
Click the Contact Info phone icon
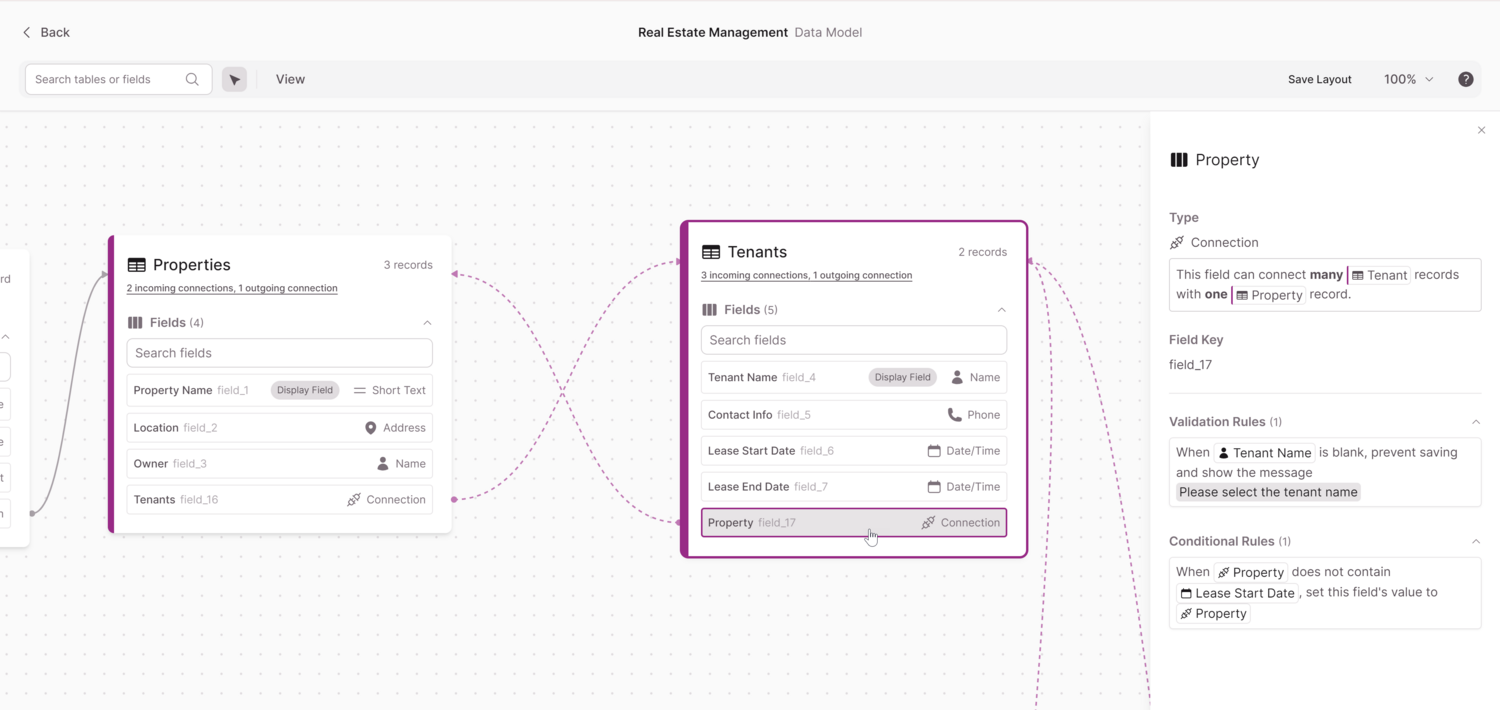[954, 415]
